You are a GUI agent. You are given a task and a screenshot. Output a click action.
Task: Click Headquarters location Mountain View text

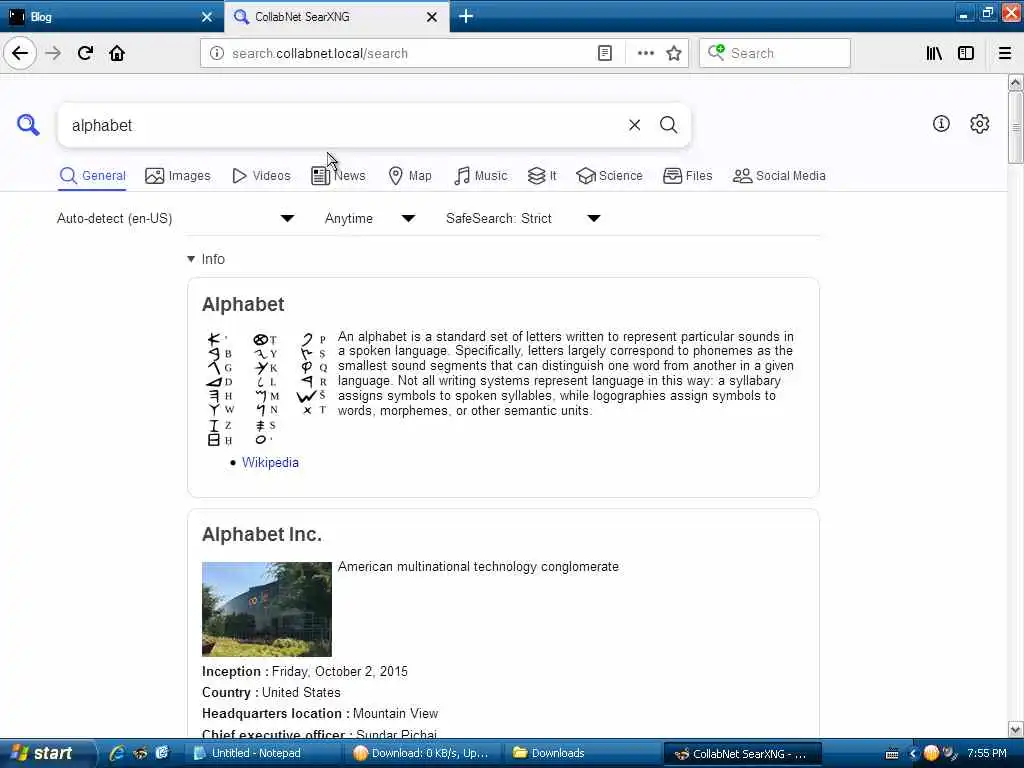point(320,713)
